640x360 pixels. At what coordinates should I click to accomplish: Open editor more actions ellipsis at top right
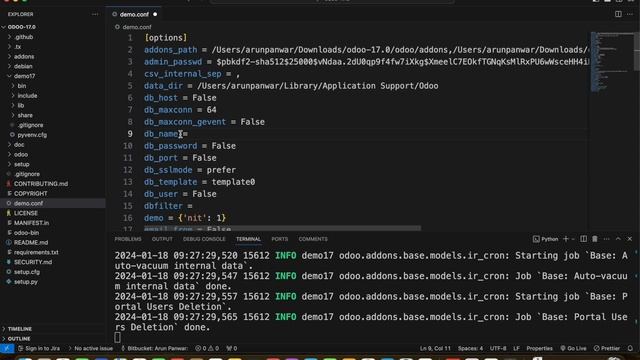(x=630, y=14)
